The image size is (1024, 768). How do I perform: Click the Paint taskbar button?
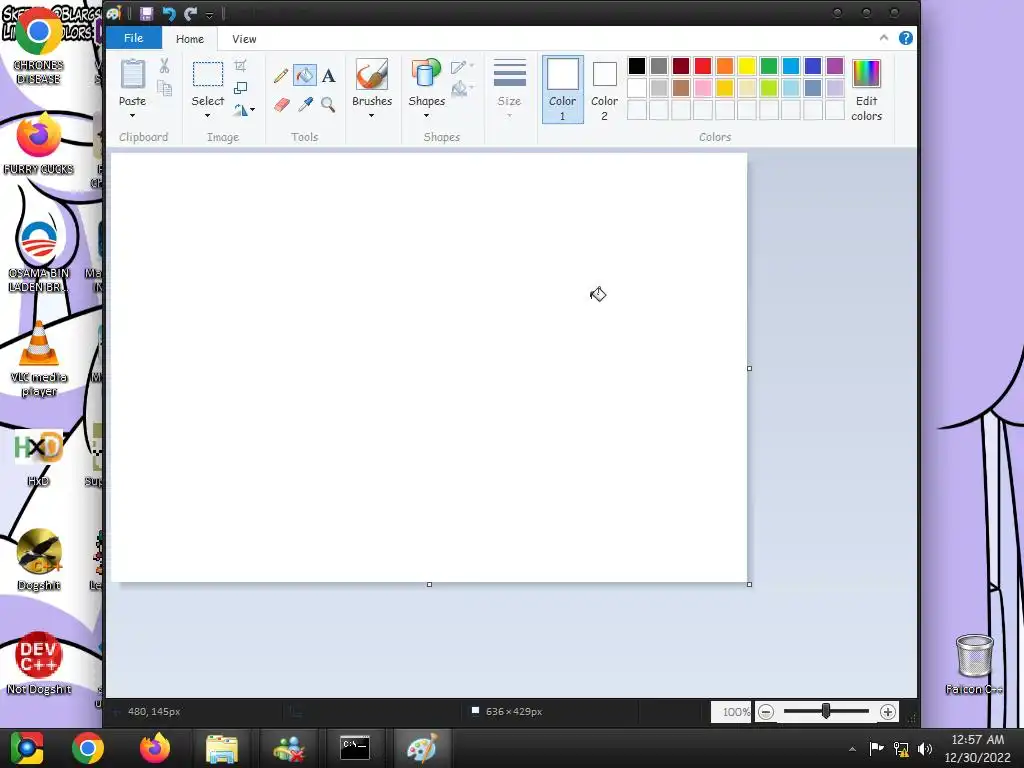pyautogui.click(x=422, y=748)
